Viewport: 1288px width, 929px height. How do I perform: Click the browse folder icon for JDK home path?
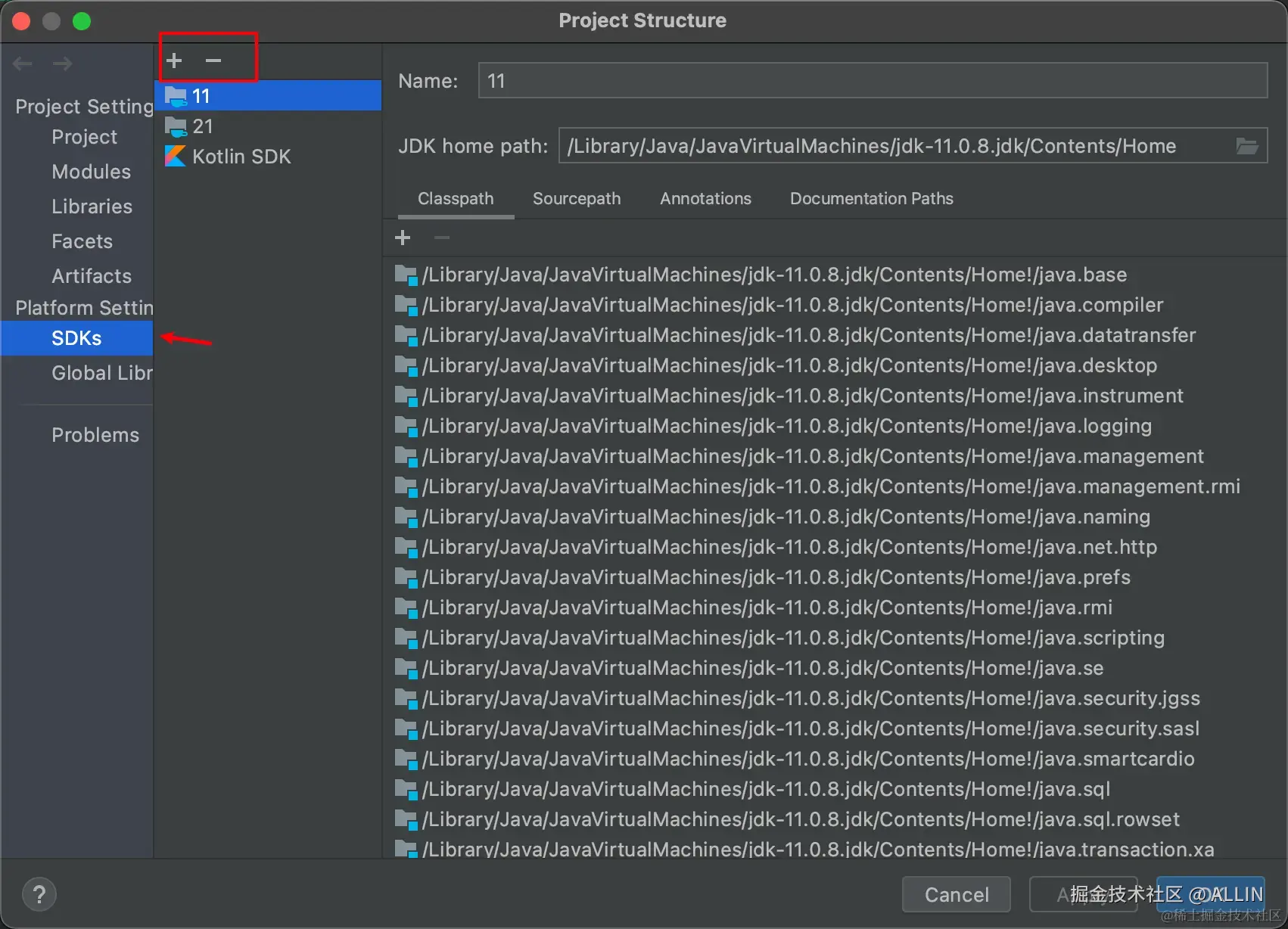point(1246,146)
